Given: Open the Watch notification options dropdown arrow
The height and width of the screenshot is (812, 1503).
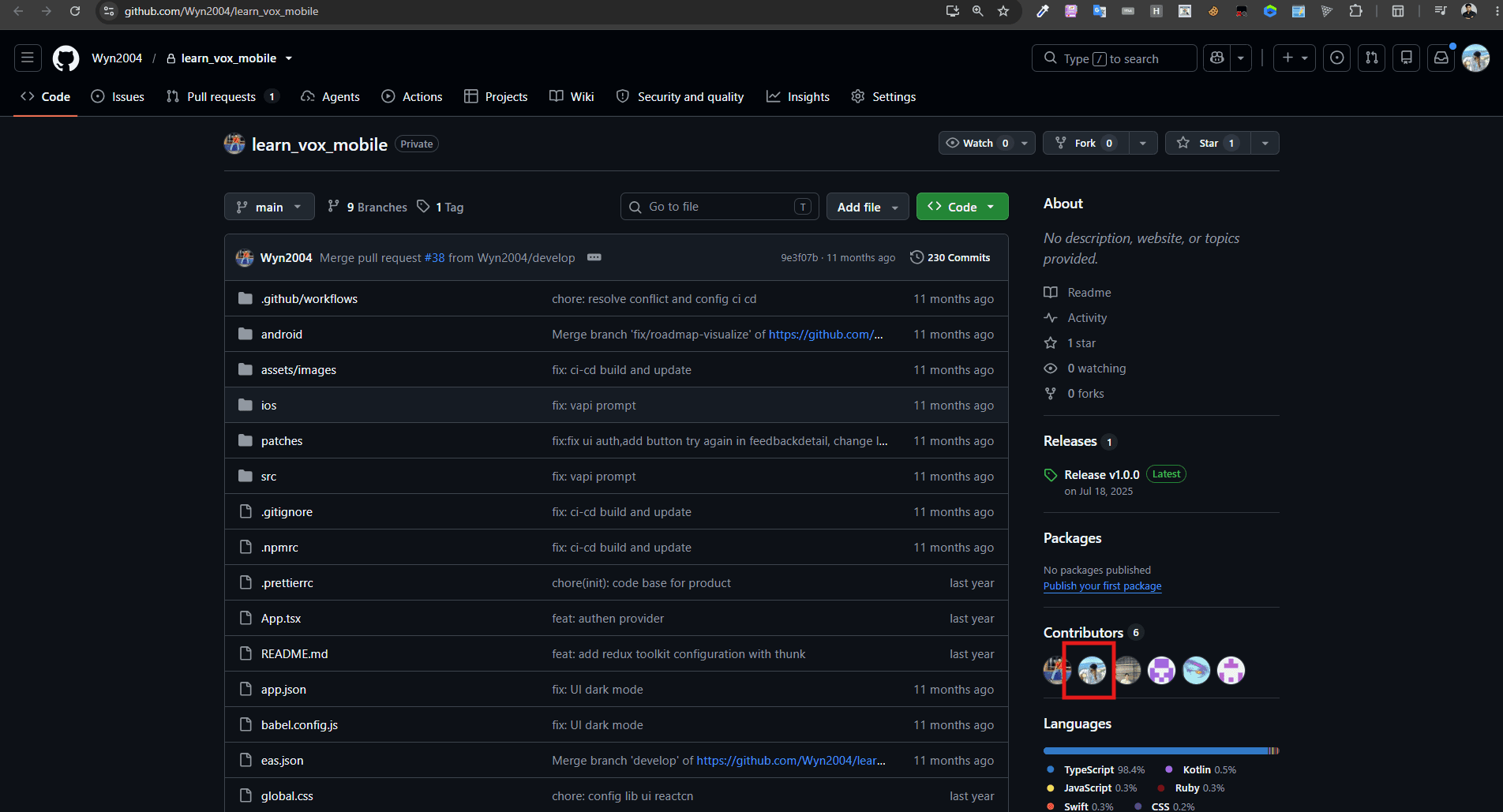Looking at the screenshot, I should coord(1025,143).
